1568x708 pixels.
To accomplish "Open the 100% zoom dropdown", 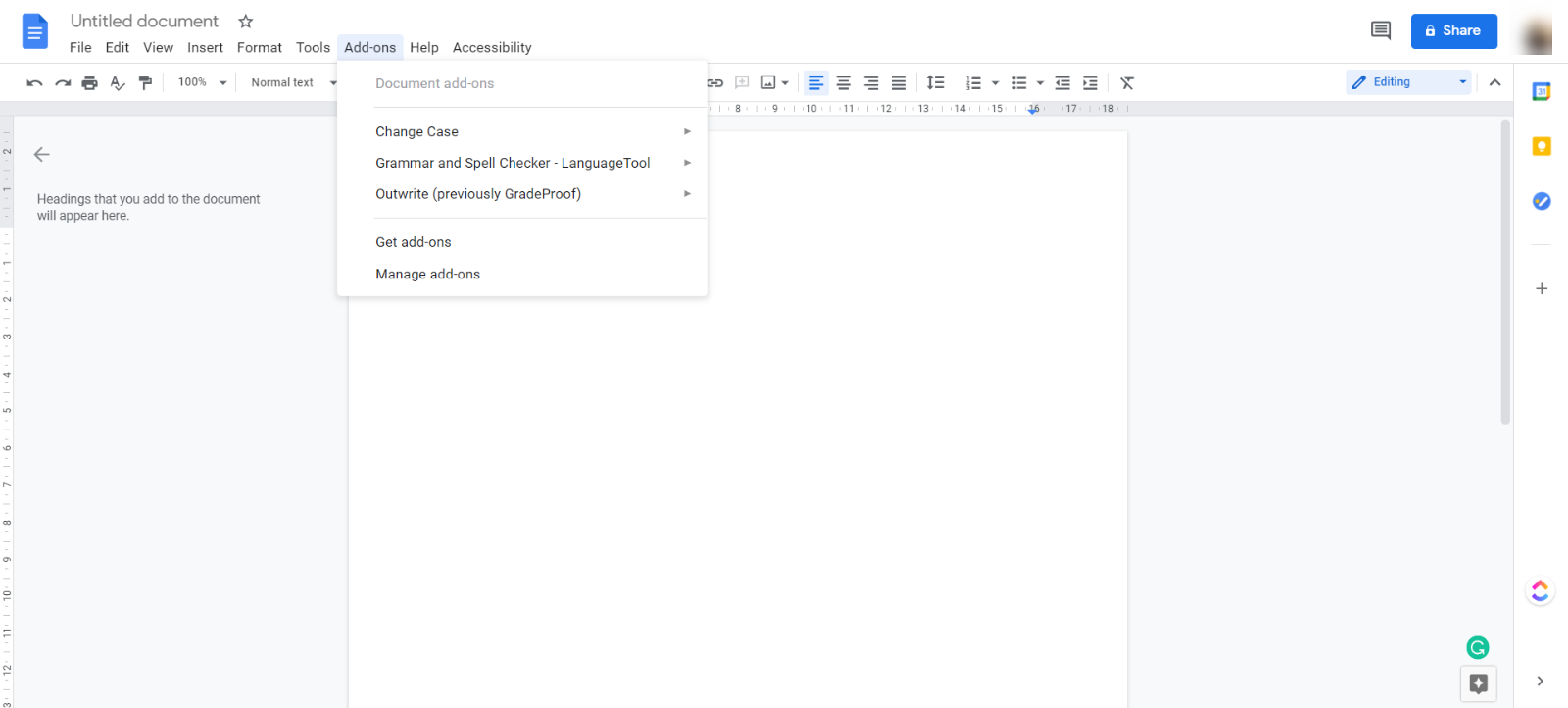I will 202,83.
